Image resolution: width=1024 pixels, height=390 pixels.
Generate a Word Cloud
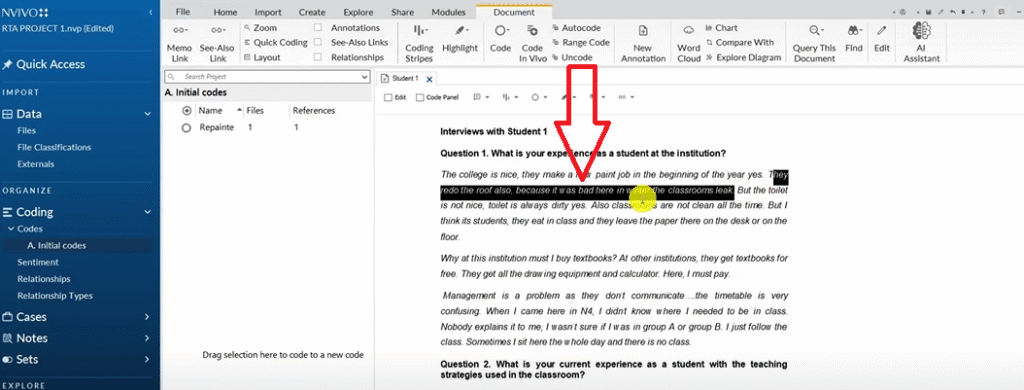tap(688, 43)
